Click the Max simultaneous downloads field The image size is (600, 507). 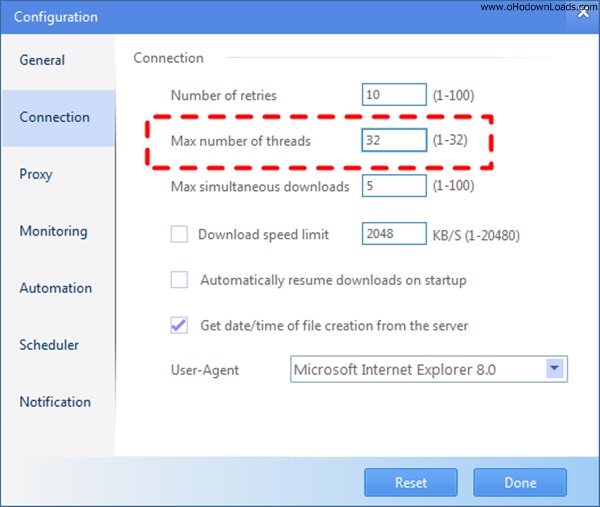[x=394, y=186]
